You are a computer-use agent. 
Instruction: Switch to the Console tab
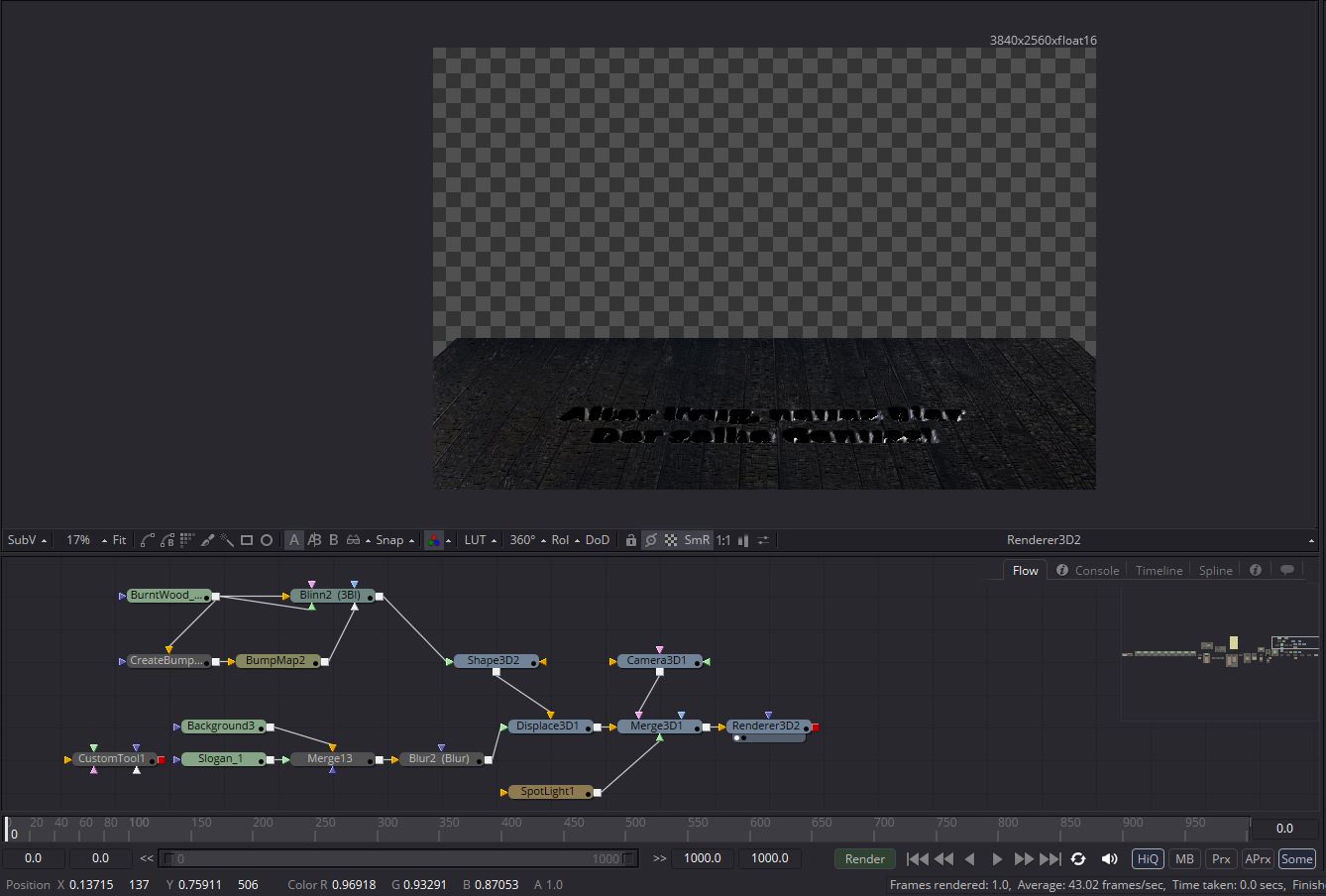pyautogui.click(x=1087, y=570)
